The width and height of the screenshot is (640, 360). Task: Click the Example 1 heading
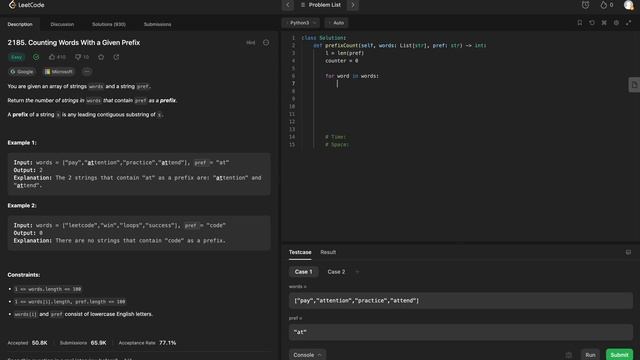pyautogui.click(x=22, y=143)
